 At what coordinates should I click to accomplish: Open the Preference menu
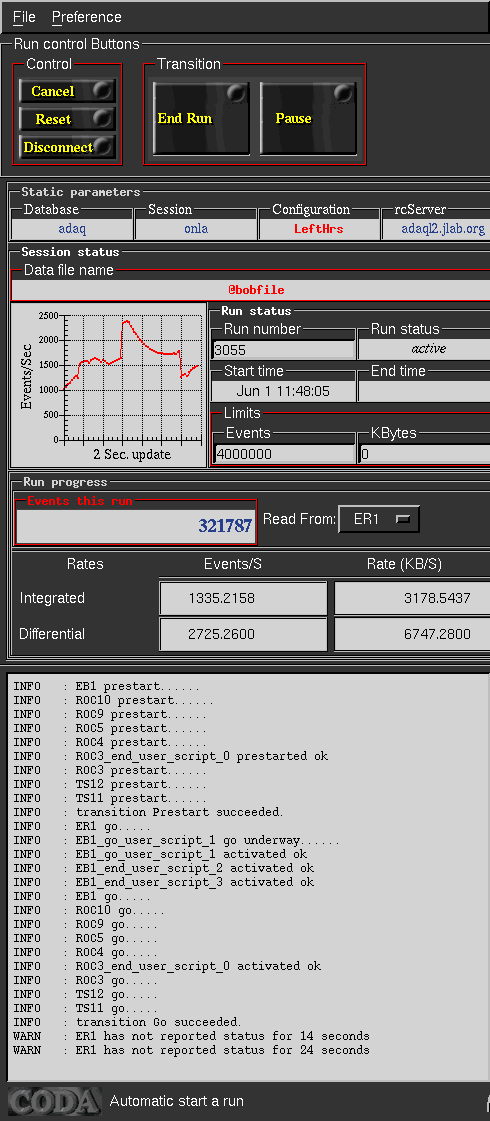click(x=87, y=16)
